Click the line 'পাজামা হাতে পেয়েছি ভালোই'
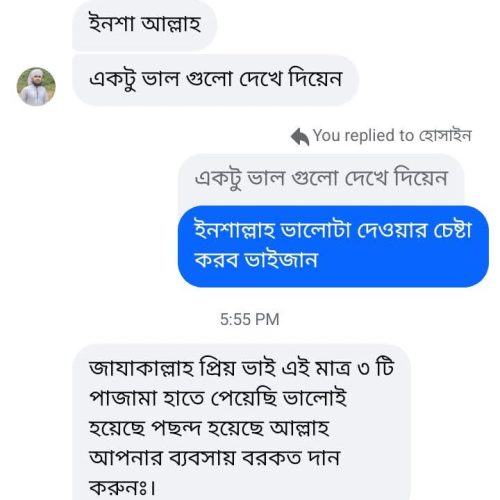Viewport: 500px width, 500px height. pos(218,398)
